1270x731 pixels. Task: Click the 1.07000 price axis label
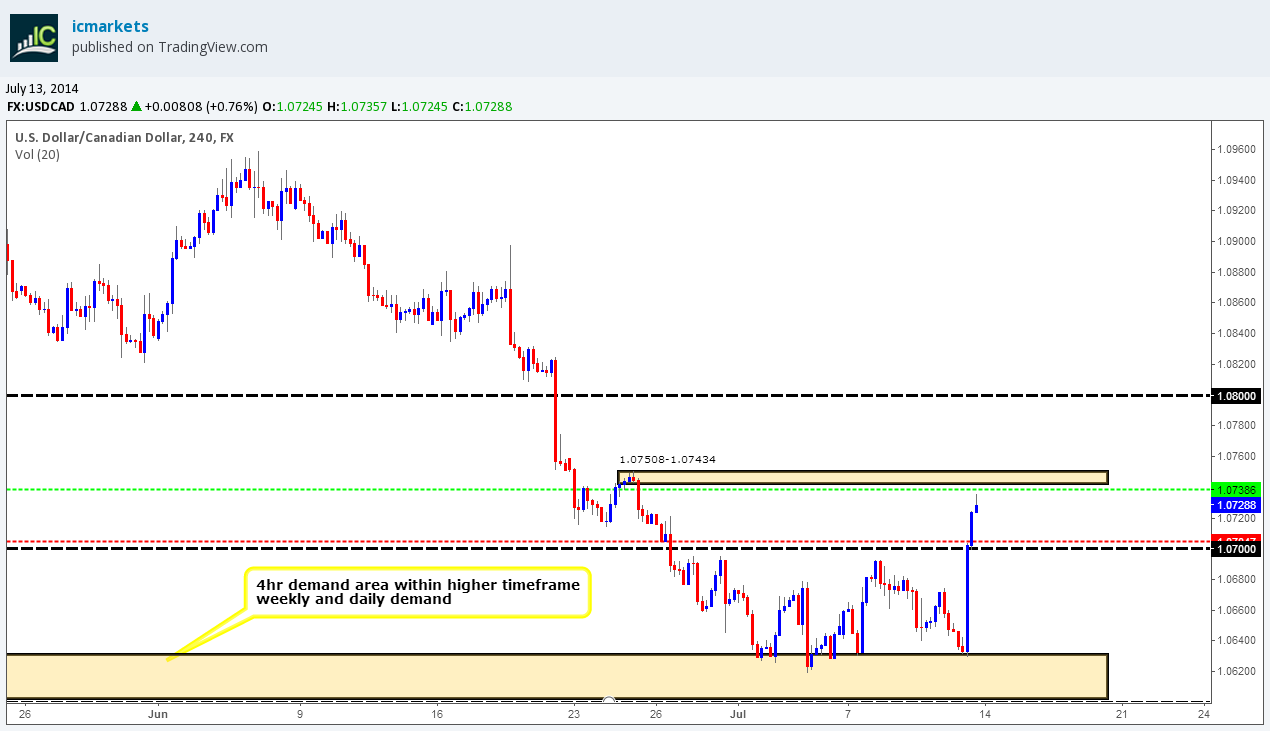point(1237,549)
